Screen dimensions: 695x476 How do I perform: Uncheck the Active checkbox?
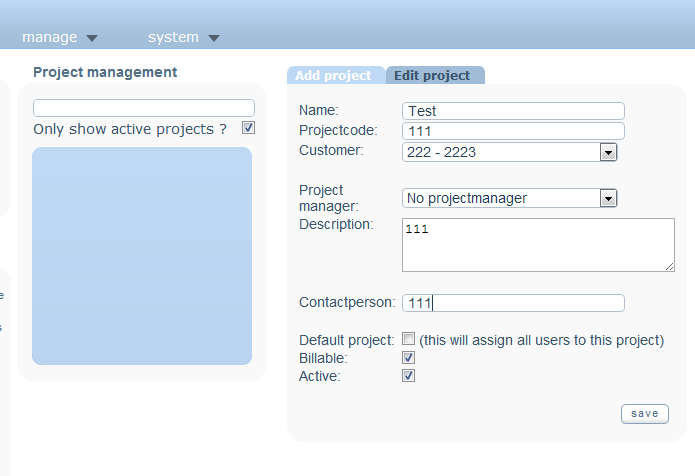click(408, 375)
